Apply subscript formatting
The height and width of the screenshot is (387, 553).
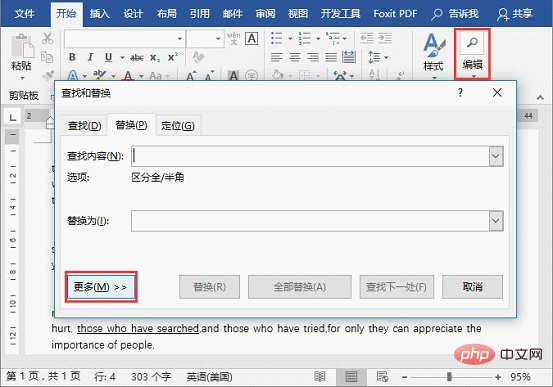(155, 58)
